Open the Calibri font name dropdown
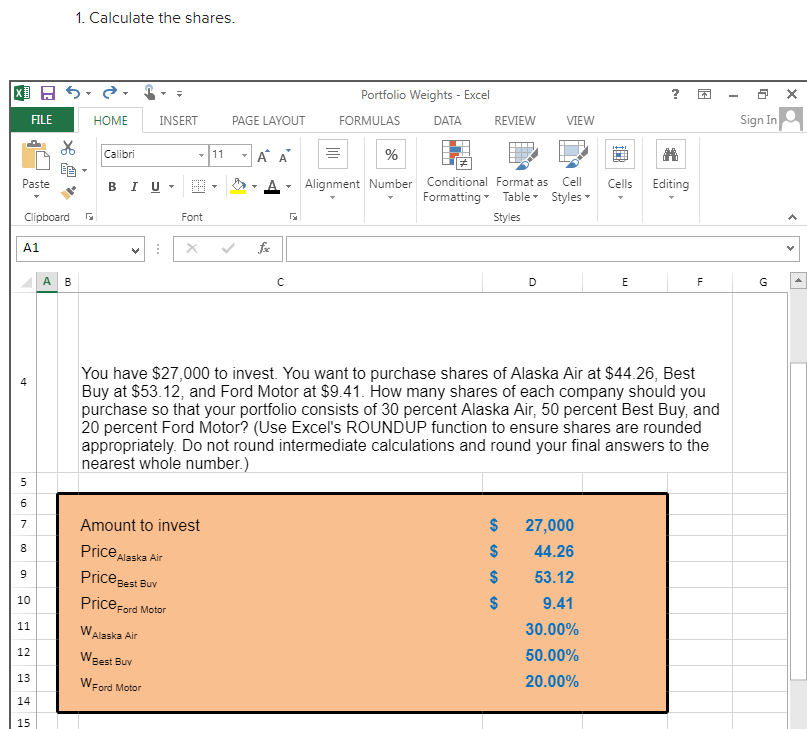 [x=201, y=155]
